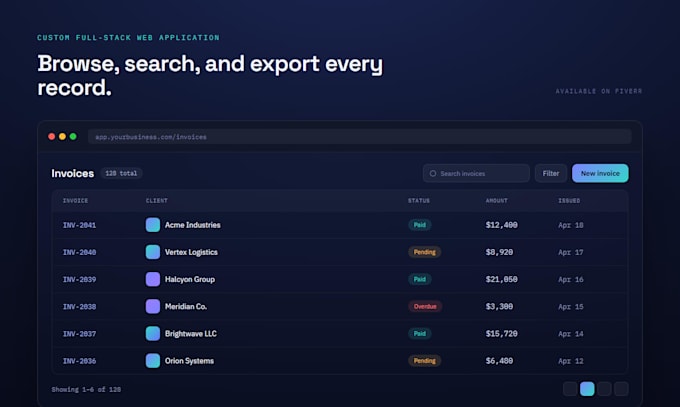Click the $3,300 amount cell
This screenshot has width=680, height=407.
tap(499, 306)
